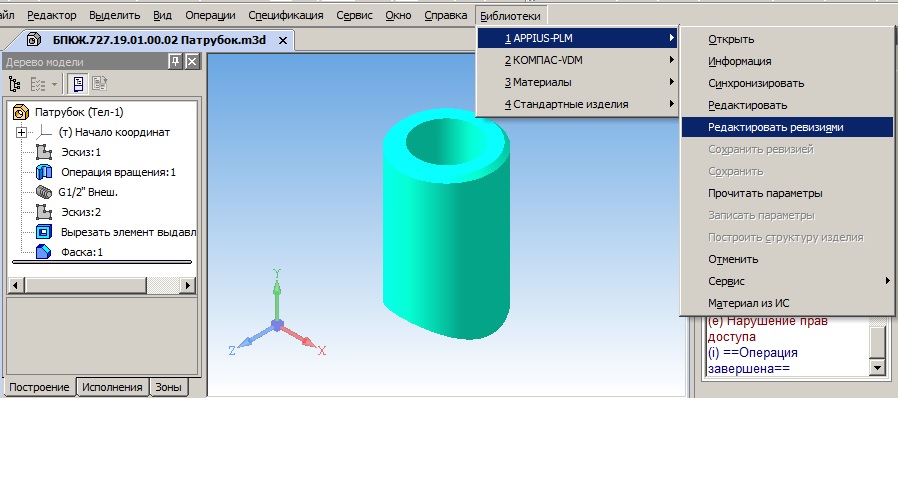Select the БПЮЖ.727.19.01.00.02 Патрубок.m3d tab
This screenshot has height=495, width=898.
coord(159,40)
